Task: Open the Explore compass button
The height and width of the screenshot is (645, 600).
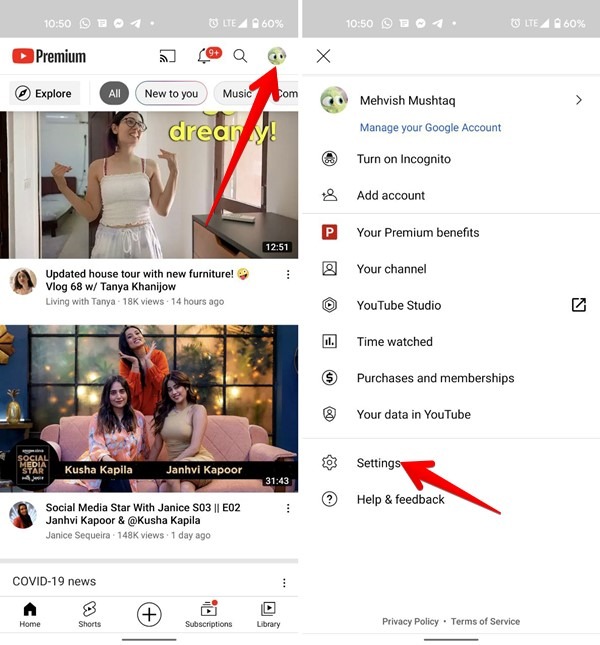Action: 44,93
